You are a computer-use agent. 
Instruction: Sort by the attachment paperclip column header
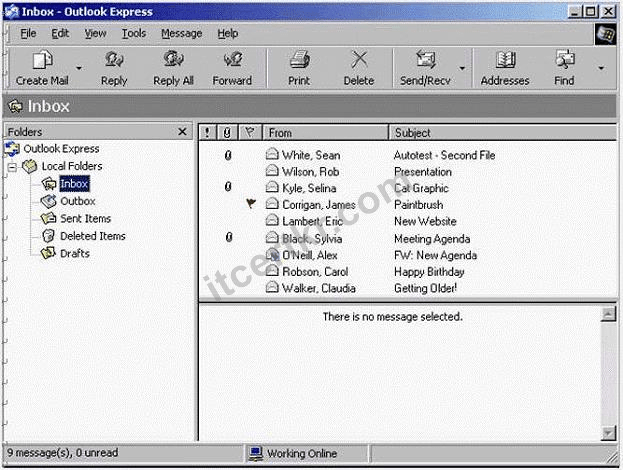(227, 132)
